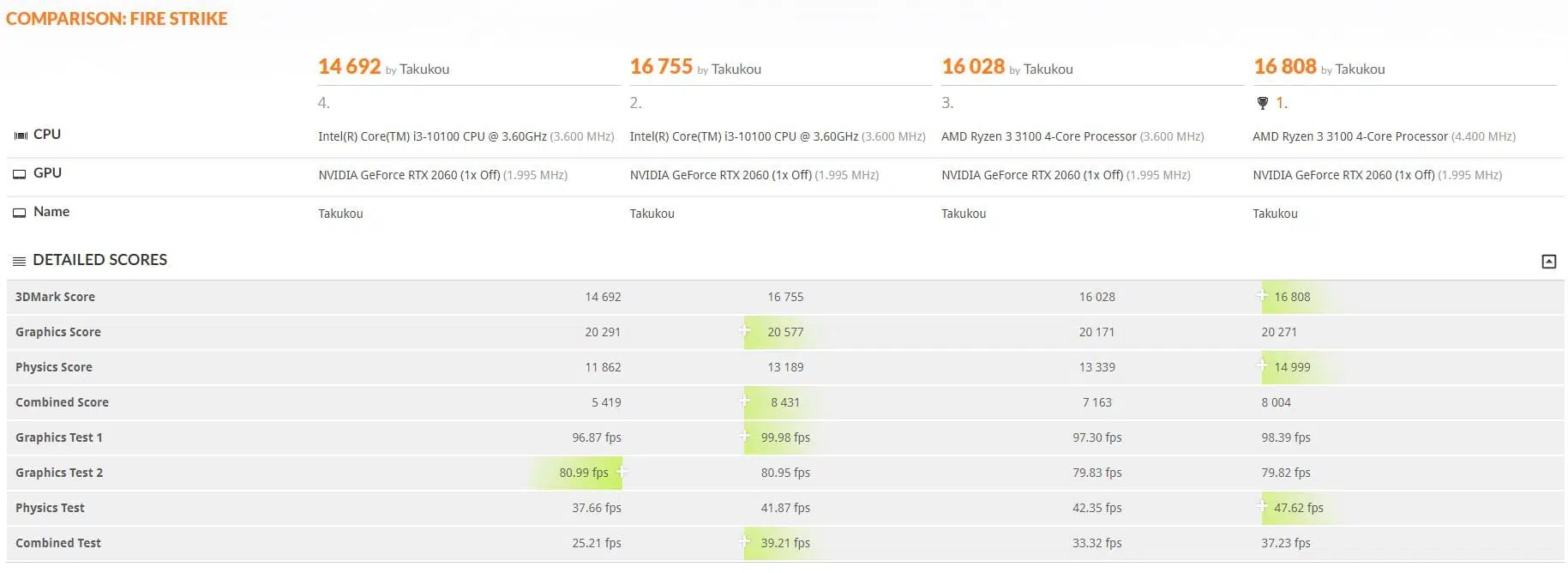Open the 16 755 score result
This screenshot has height=573, width=1568.
coord(661,67)
